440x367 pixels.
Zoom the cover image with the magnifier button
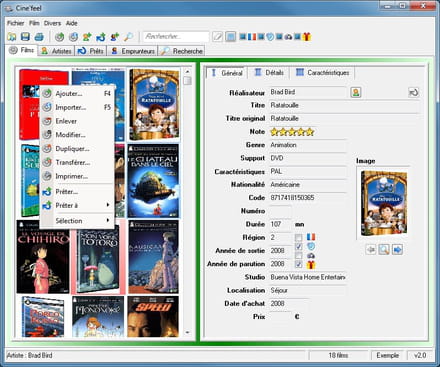coord(384,249)
